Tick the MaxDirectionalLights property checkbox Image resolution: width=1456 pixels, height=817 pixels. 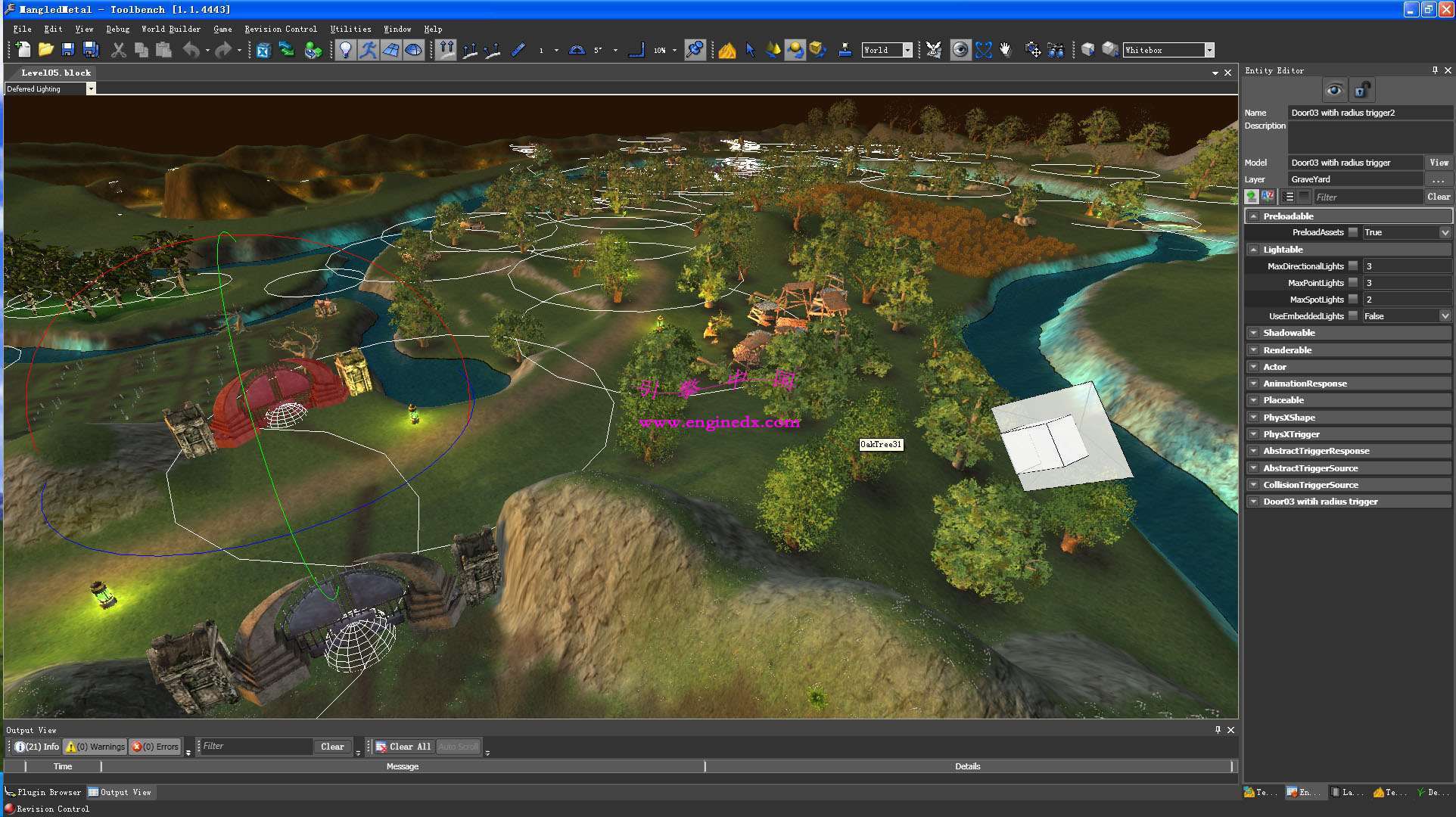(1353, 266)
